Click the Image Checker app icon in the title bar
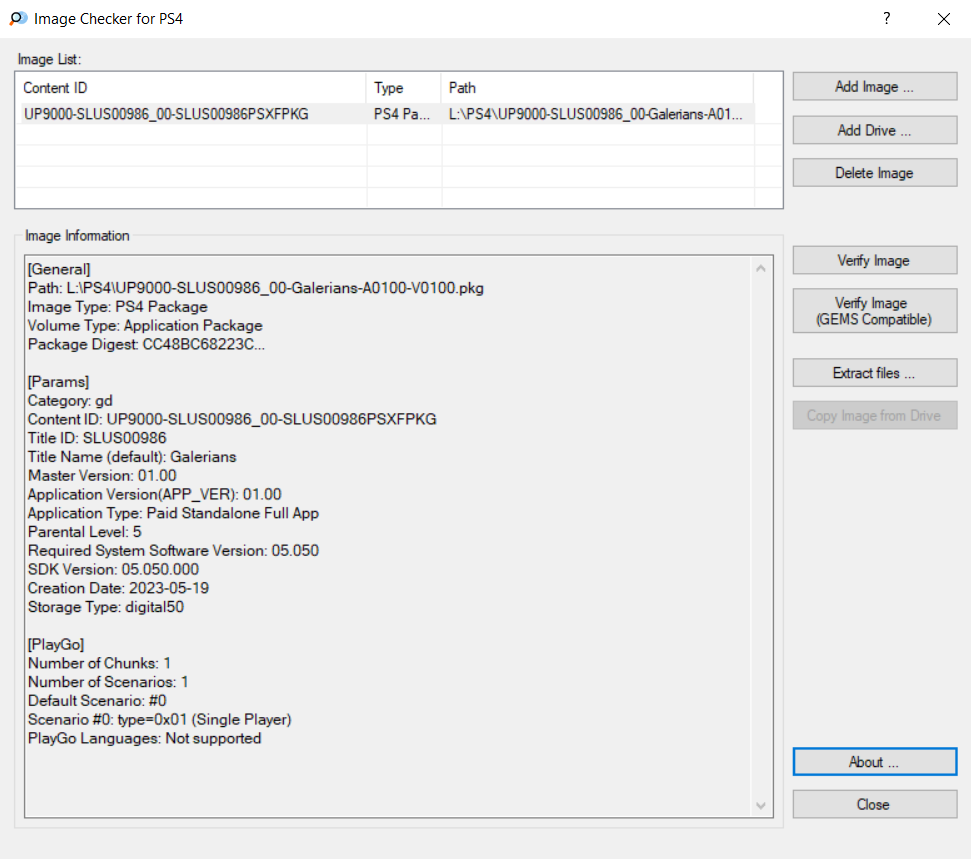The image size is (971, 859). click(x=19, y=19)
